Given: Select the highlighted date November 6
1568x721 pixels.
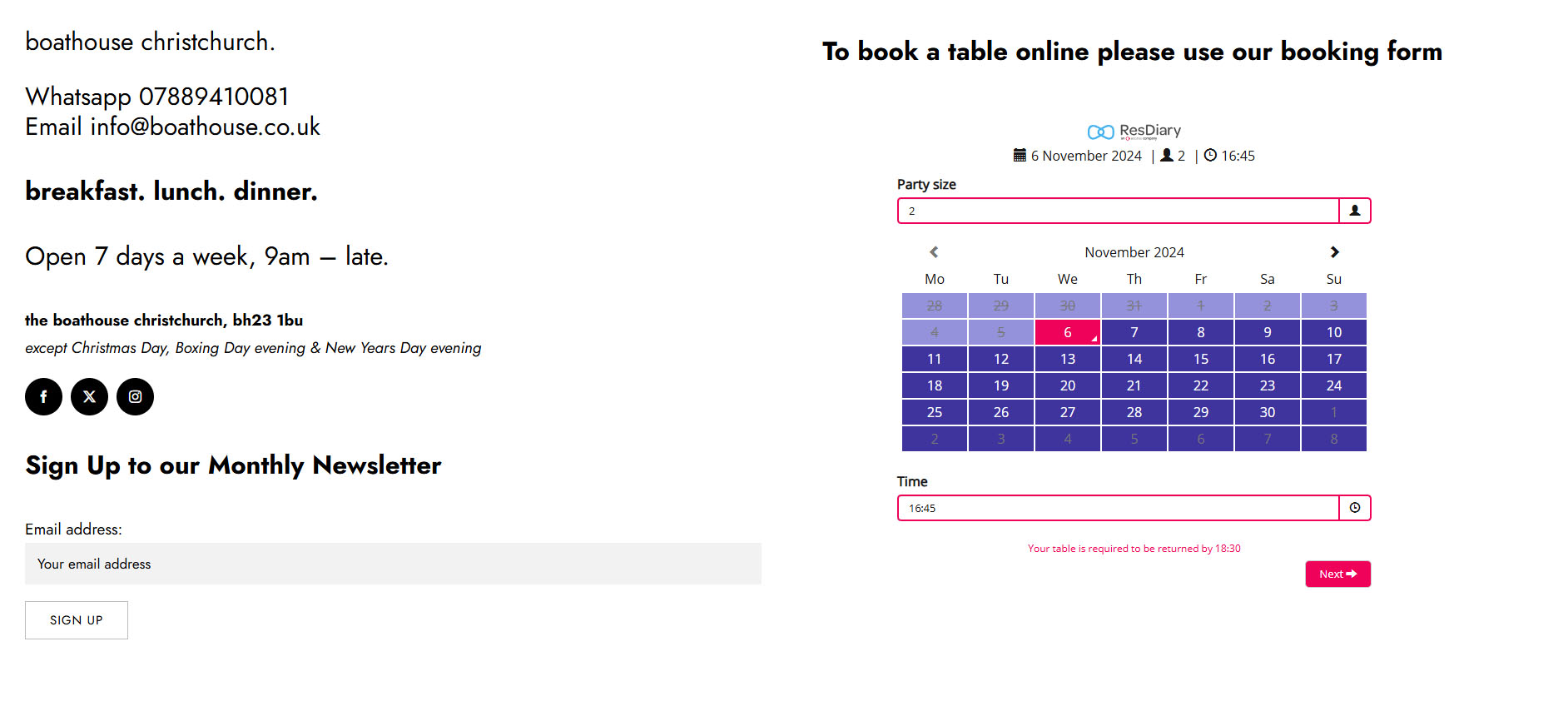Looking at the screenshot, I should click(1067, 332).
